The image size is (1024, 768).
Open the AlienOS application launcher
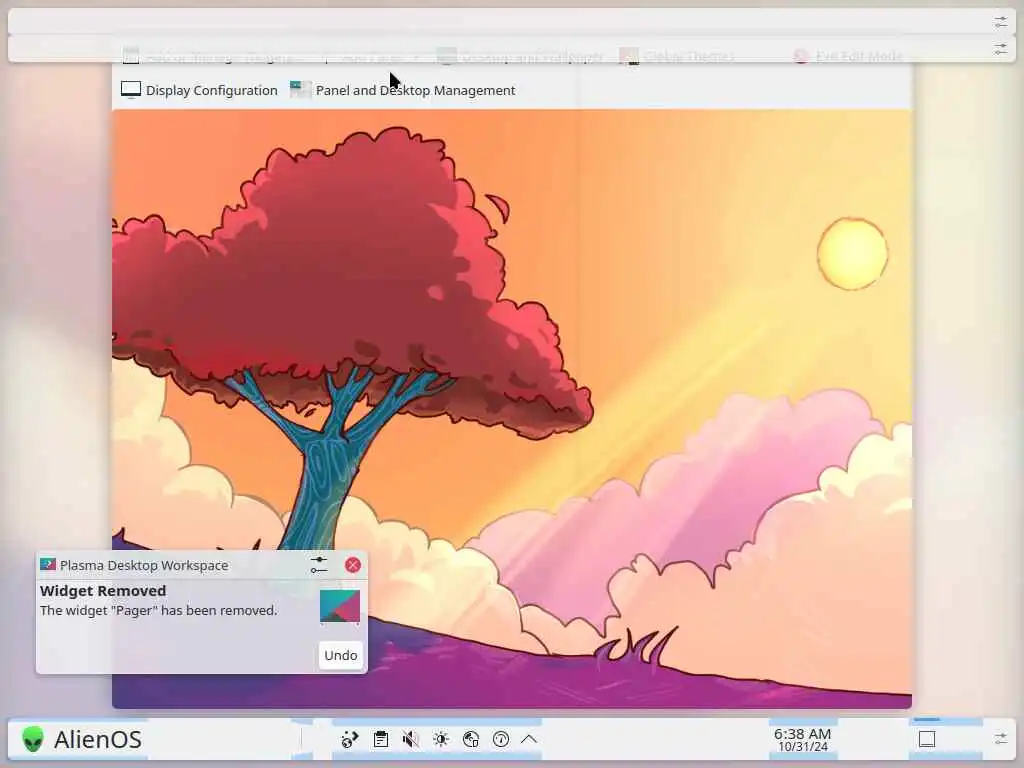(x=82, y=739)
